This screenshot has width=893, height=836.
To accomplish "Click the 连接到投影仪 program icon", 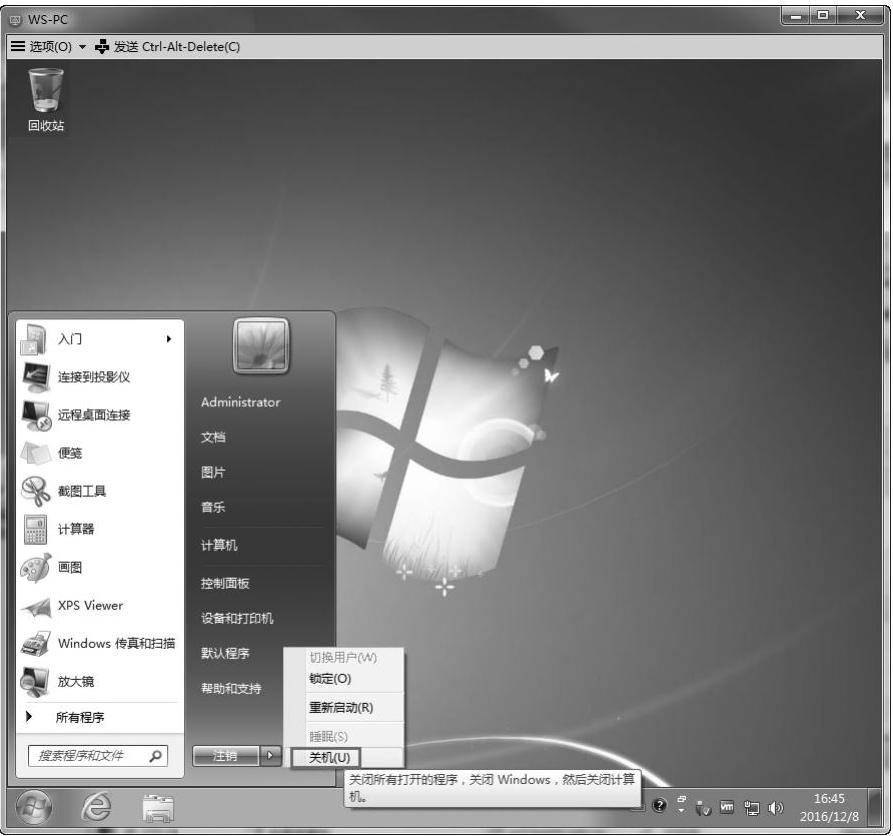I will click(35, 376).
